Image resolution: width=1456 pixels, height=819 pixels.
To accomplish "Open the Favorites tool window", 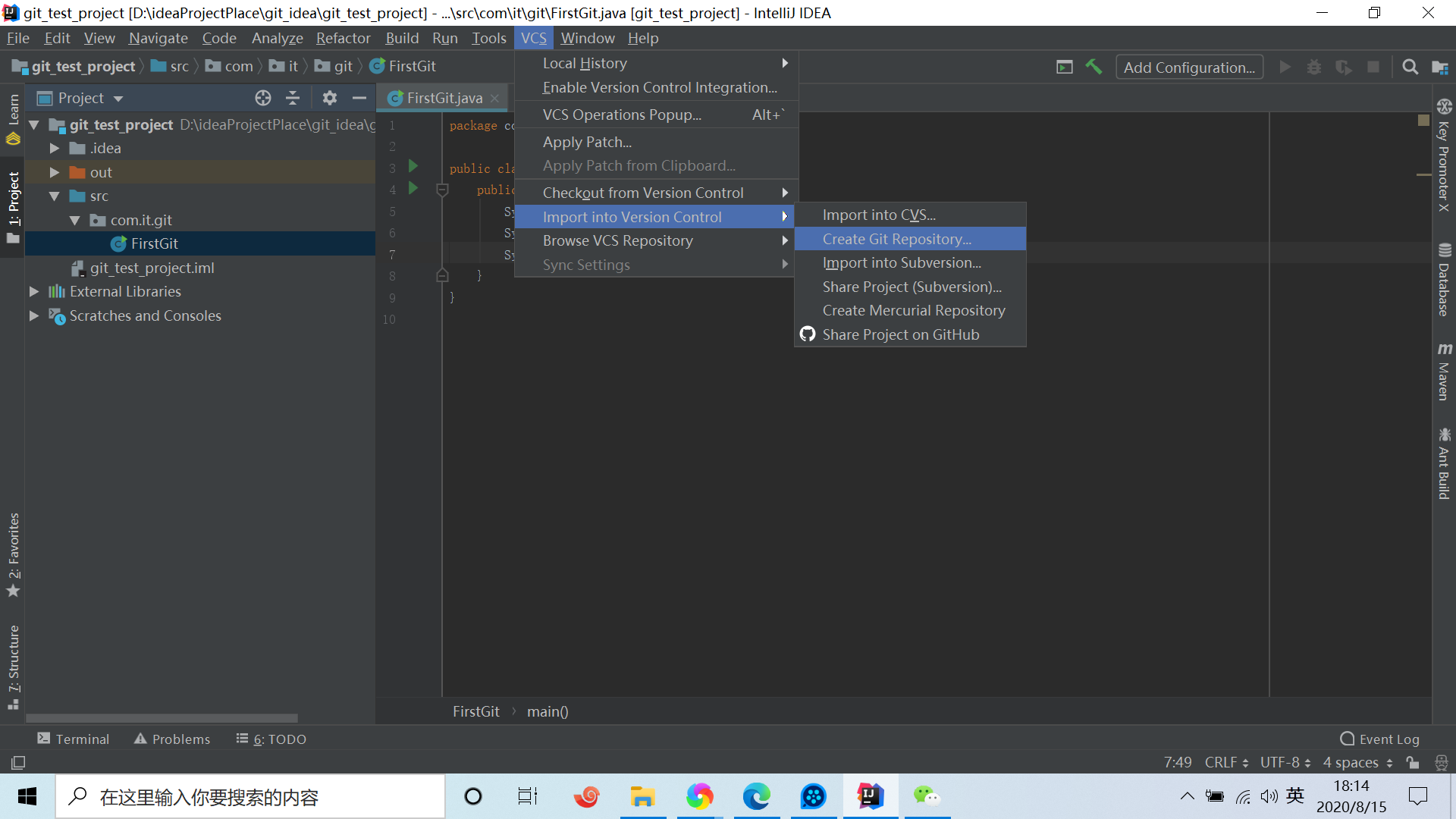I will (x=13, y=555).
